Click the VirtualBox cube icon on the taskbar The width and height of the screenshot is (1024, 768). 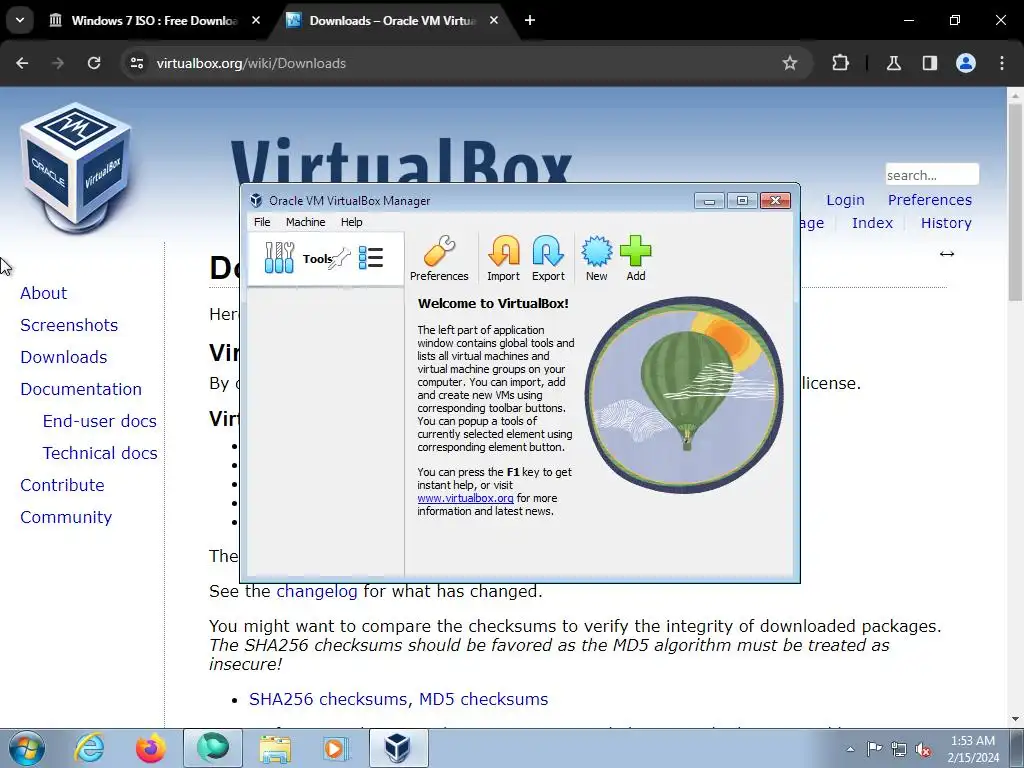coord(398,748)
